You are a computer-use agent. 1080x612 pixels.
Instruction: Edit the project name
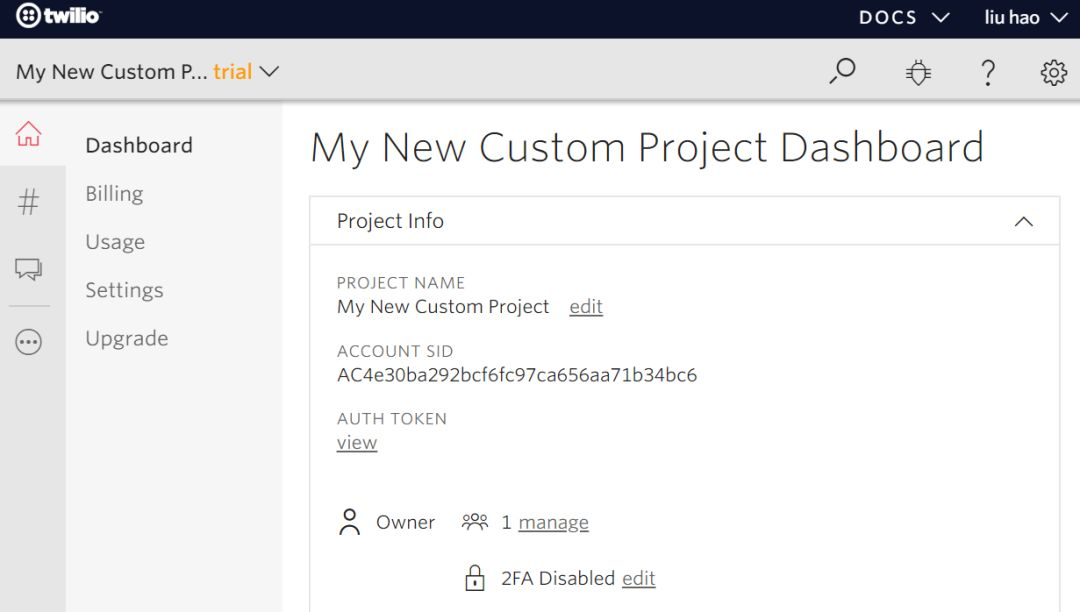585,306
